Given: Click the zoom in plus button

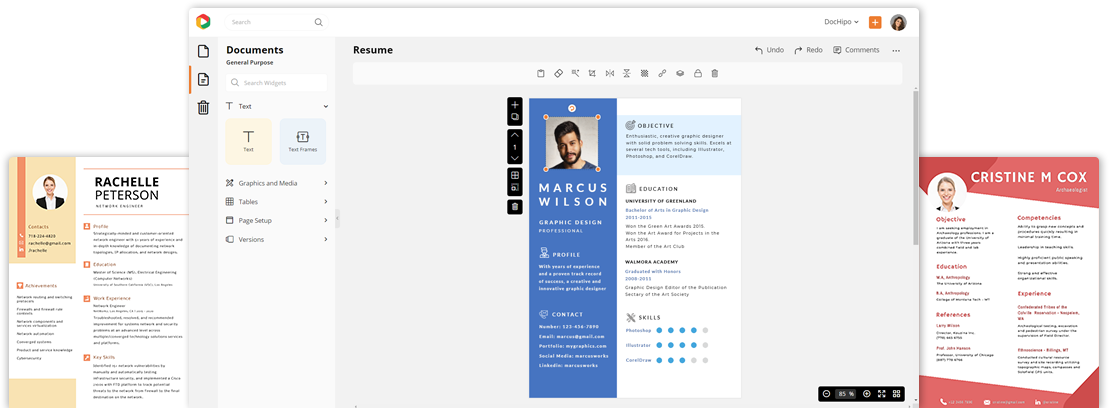Looking at the screenshot, I should coord(866,394).
